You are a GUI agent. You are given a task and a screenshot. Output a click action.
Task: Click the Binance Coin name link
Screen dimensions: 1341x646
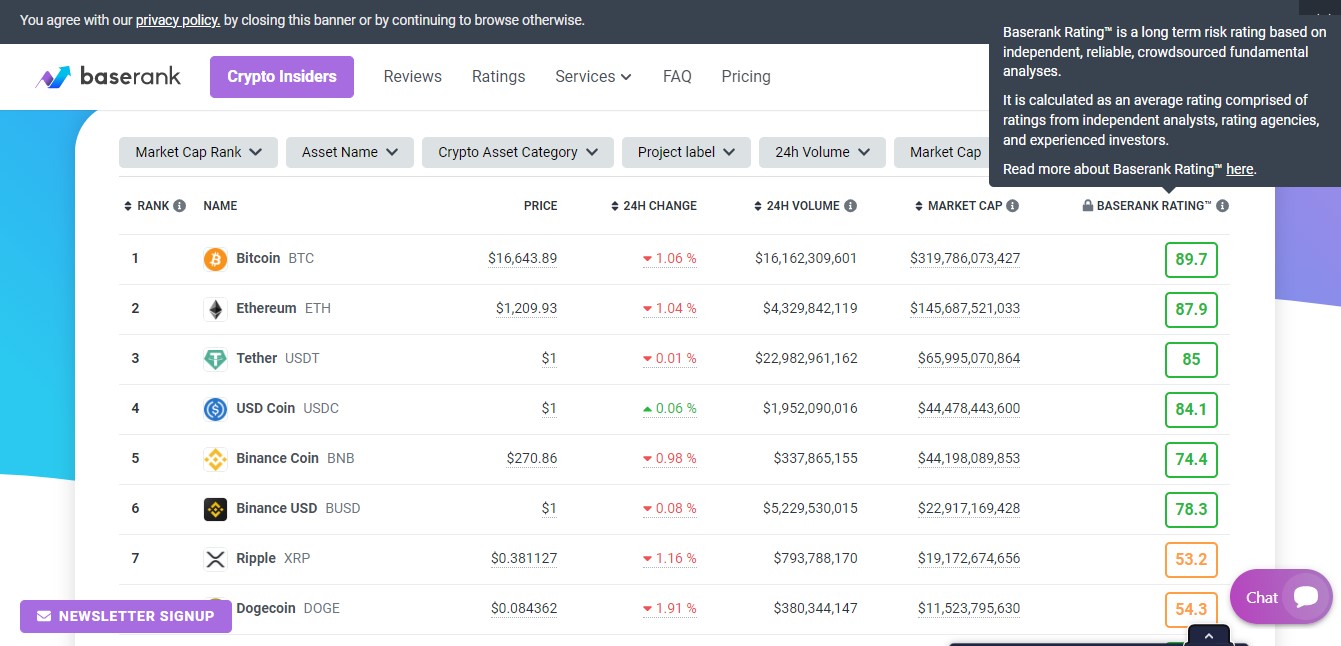(x=278, y=459)
